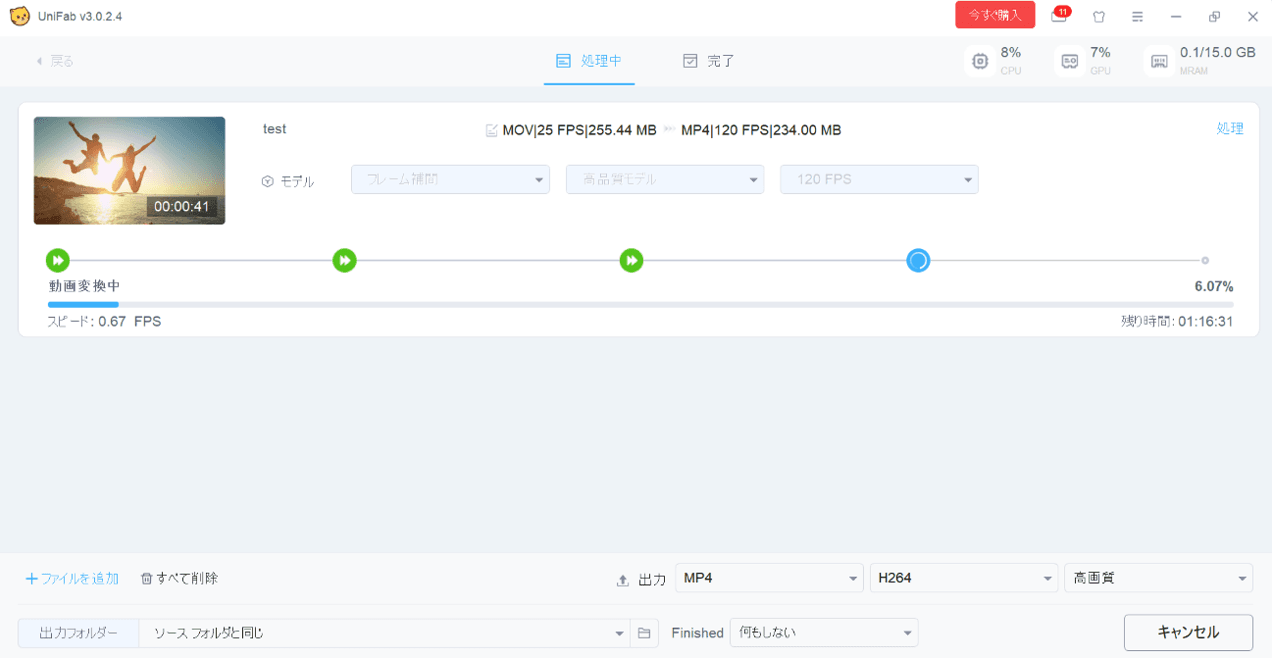Click the conversion progress bar
1272x658 pixels.
coord(640,304)
